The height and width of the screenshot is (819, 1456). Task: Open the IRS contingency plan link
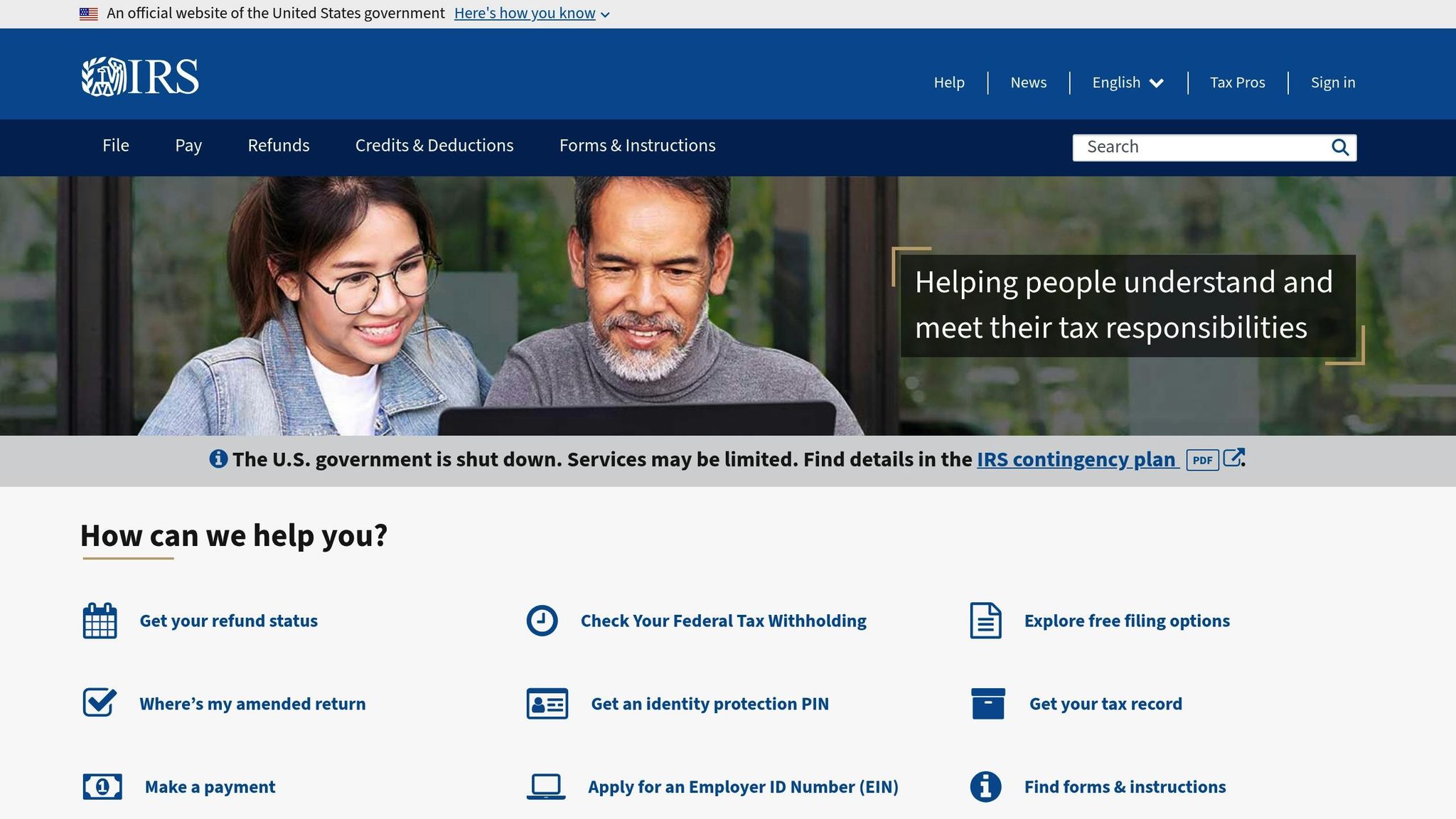pyautogui.click(x=1076, y=459)
